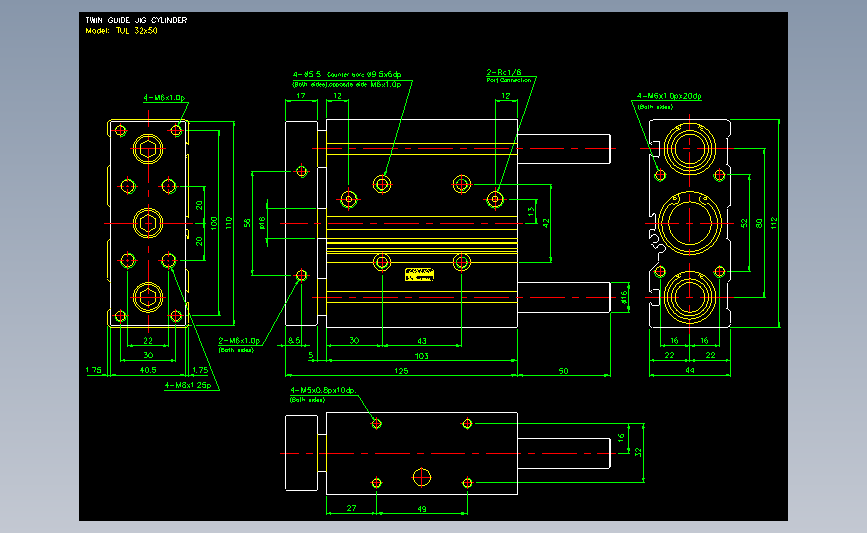
Task: Click the '32' dimension value
Action: 638,452
